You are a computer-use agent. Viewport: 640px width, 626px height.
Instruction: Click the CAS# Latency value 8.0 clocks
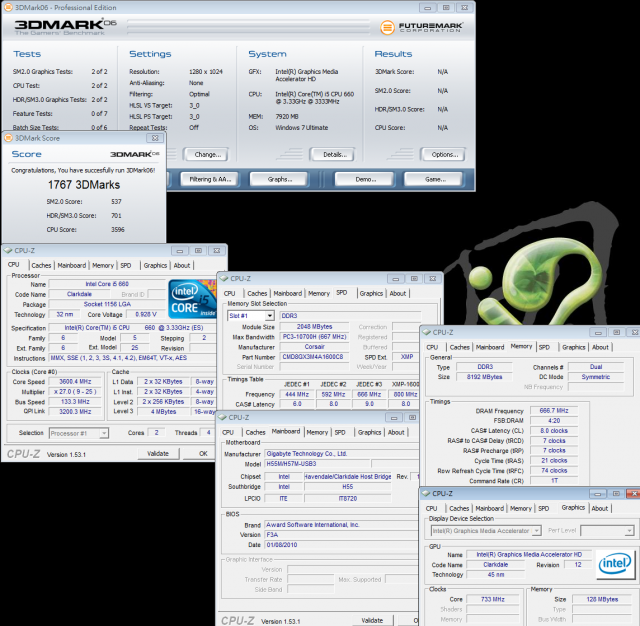(554, 431)
